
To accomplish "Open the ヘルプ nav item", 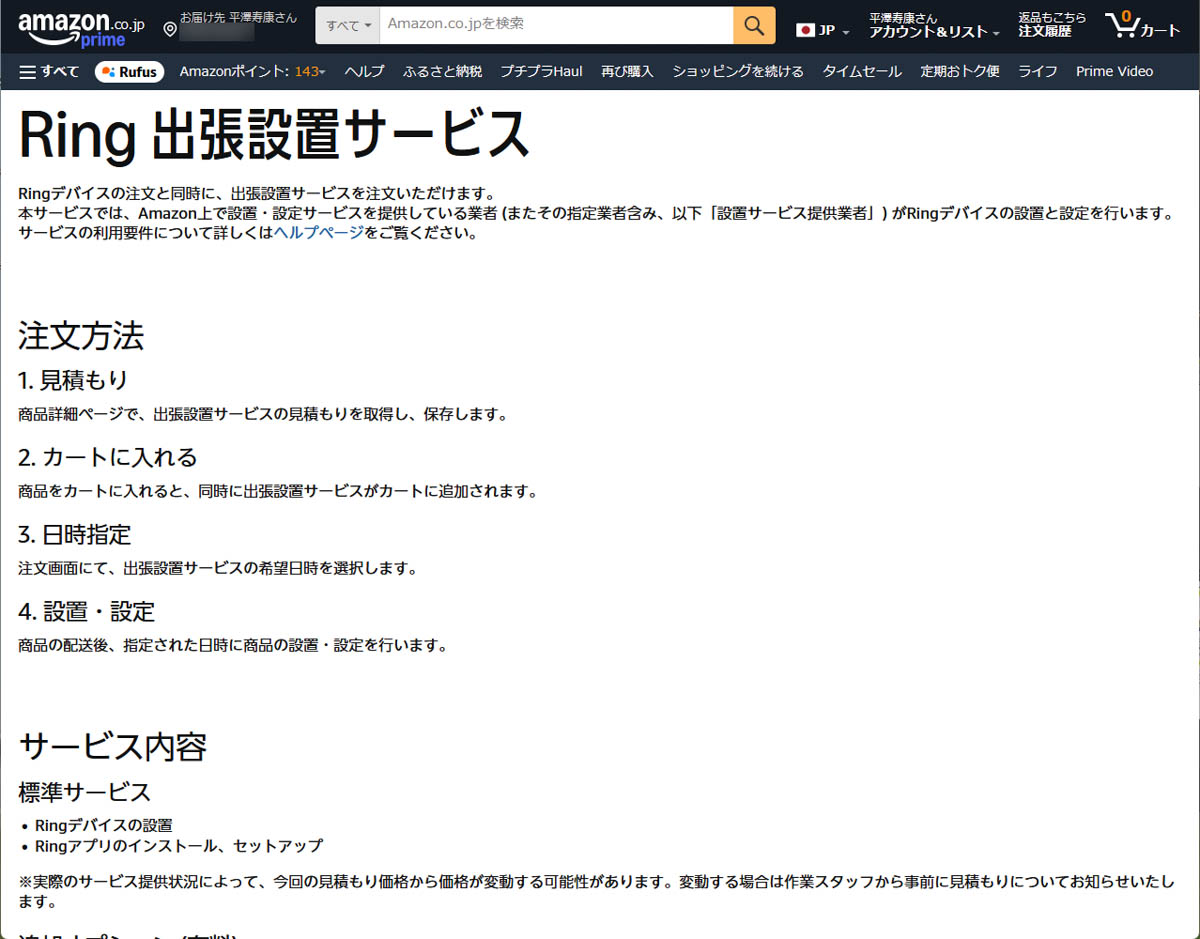I will click(x=364, y=72).
